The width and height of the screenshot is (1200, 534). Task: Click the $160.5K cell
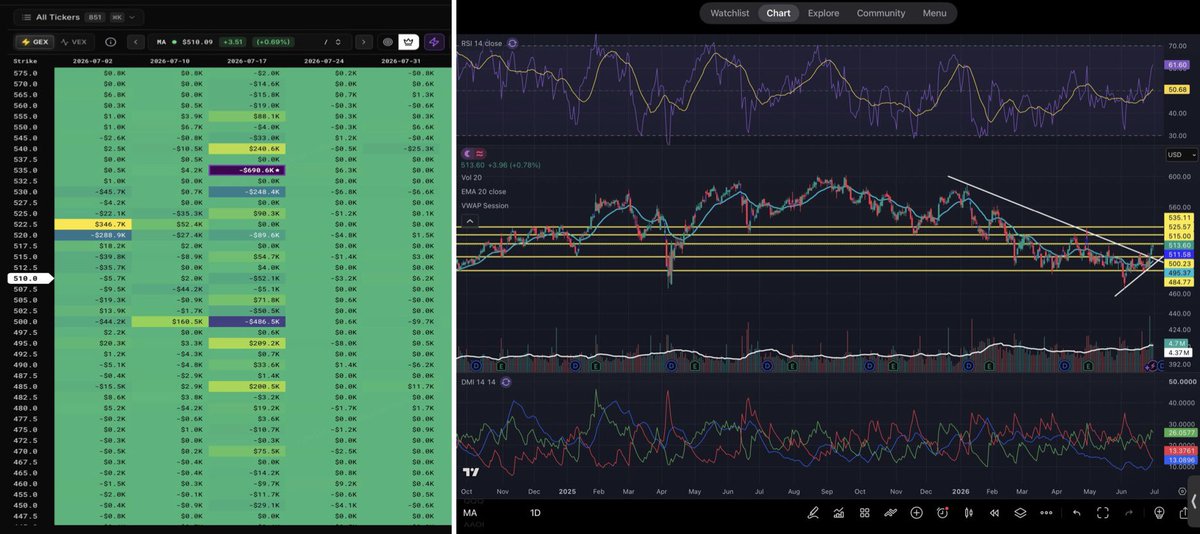pos(168,321)
